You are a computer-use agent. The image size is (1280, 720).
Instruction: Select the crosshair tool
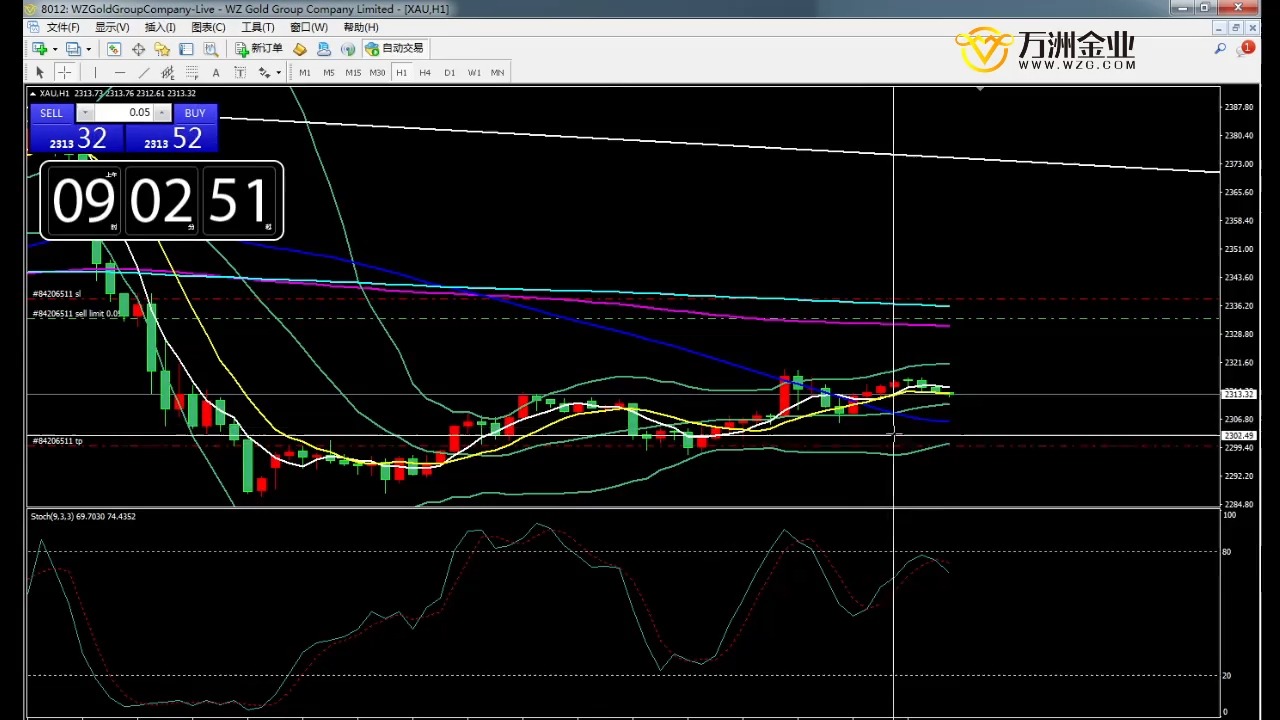[x=64, y=72]
